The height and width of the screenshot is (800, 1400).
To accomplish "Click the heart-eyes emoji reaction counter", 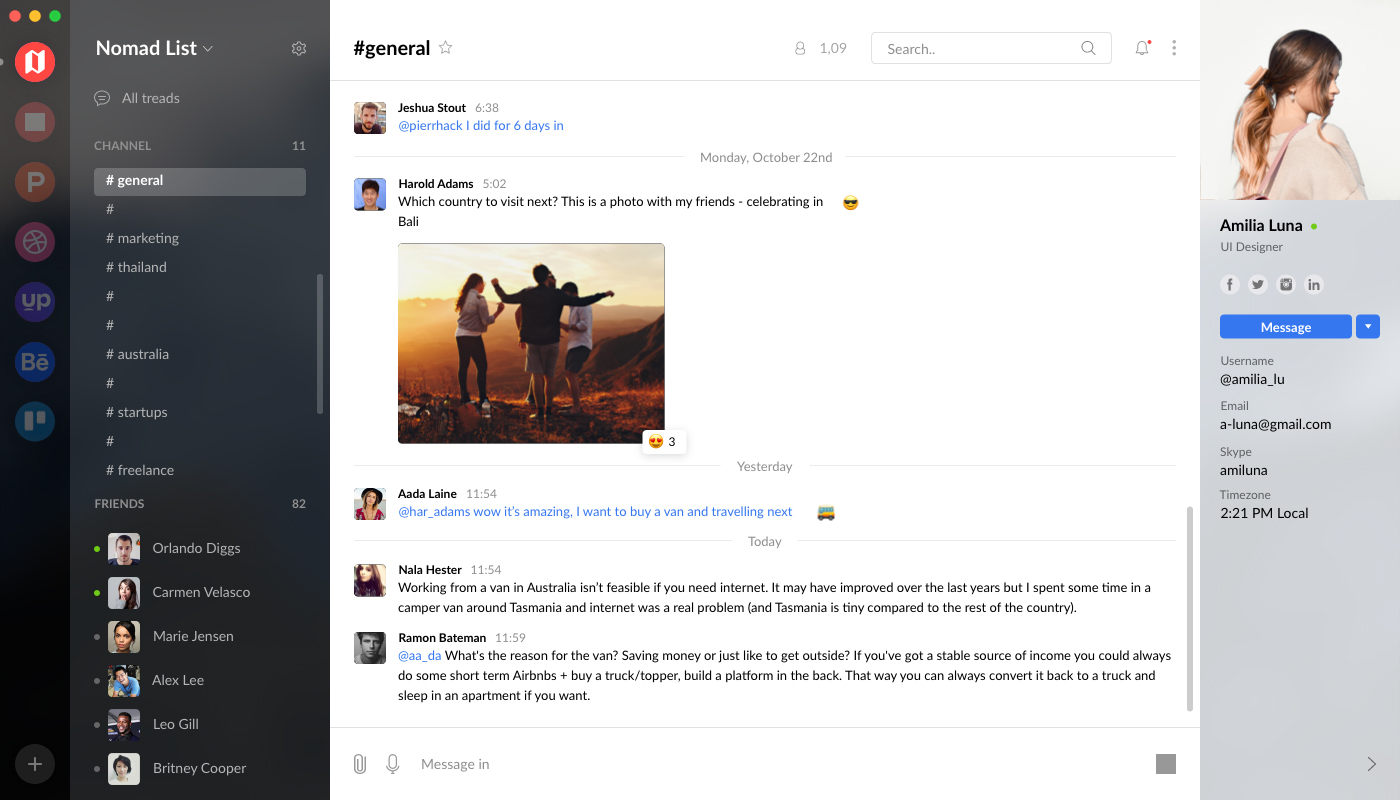I will (664, 441).
